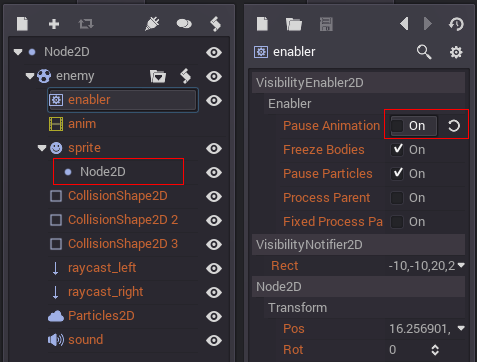Enable the Pause Animation checkbox
Viewport: 477px width, 362px height.
coord(397,126)
